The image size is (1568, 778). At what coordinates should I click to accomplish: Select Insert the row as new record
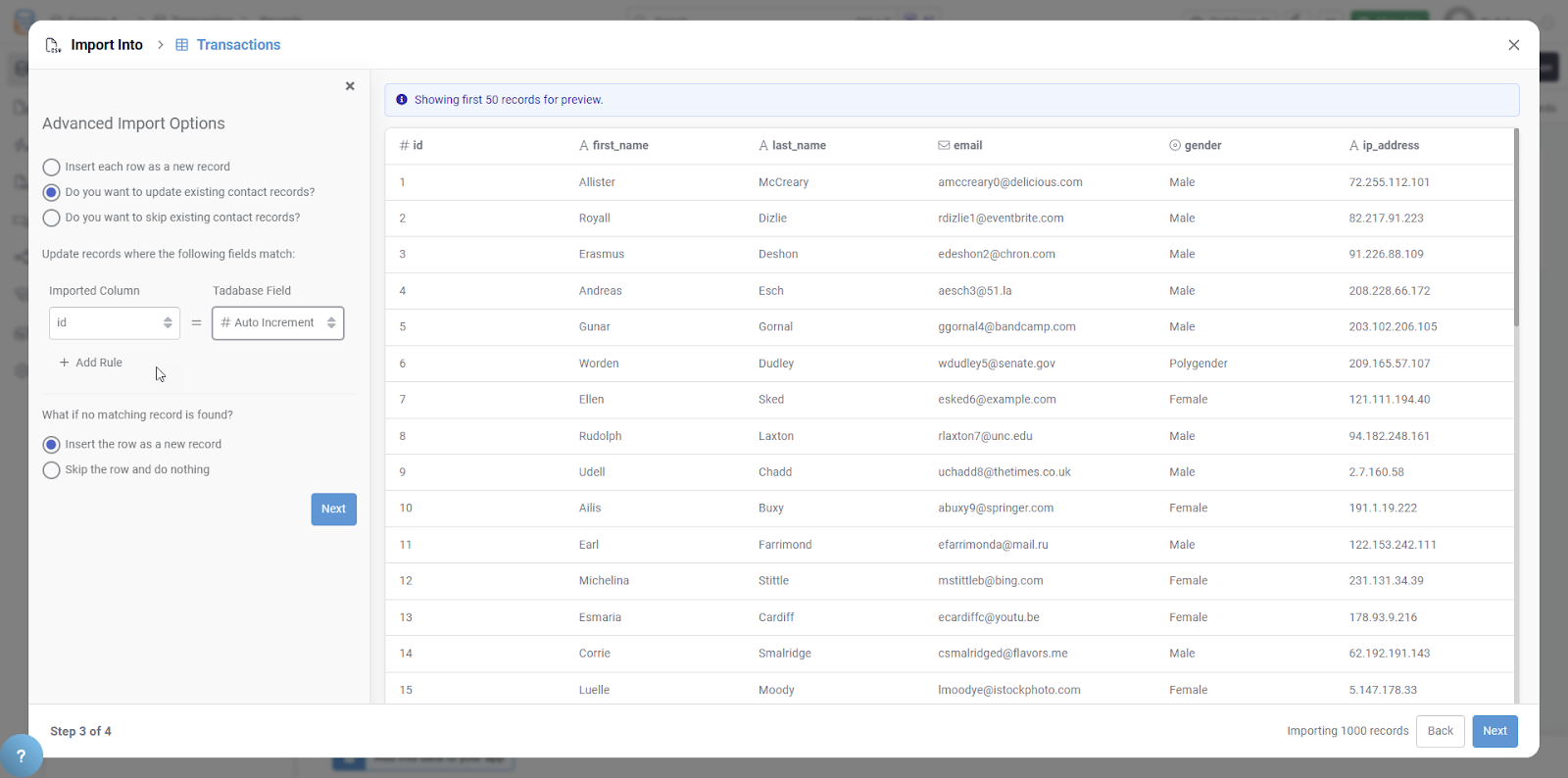tap(52, 445)
